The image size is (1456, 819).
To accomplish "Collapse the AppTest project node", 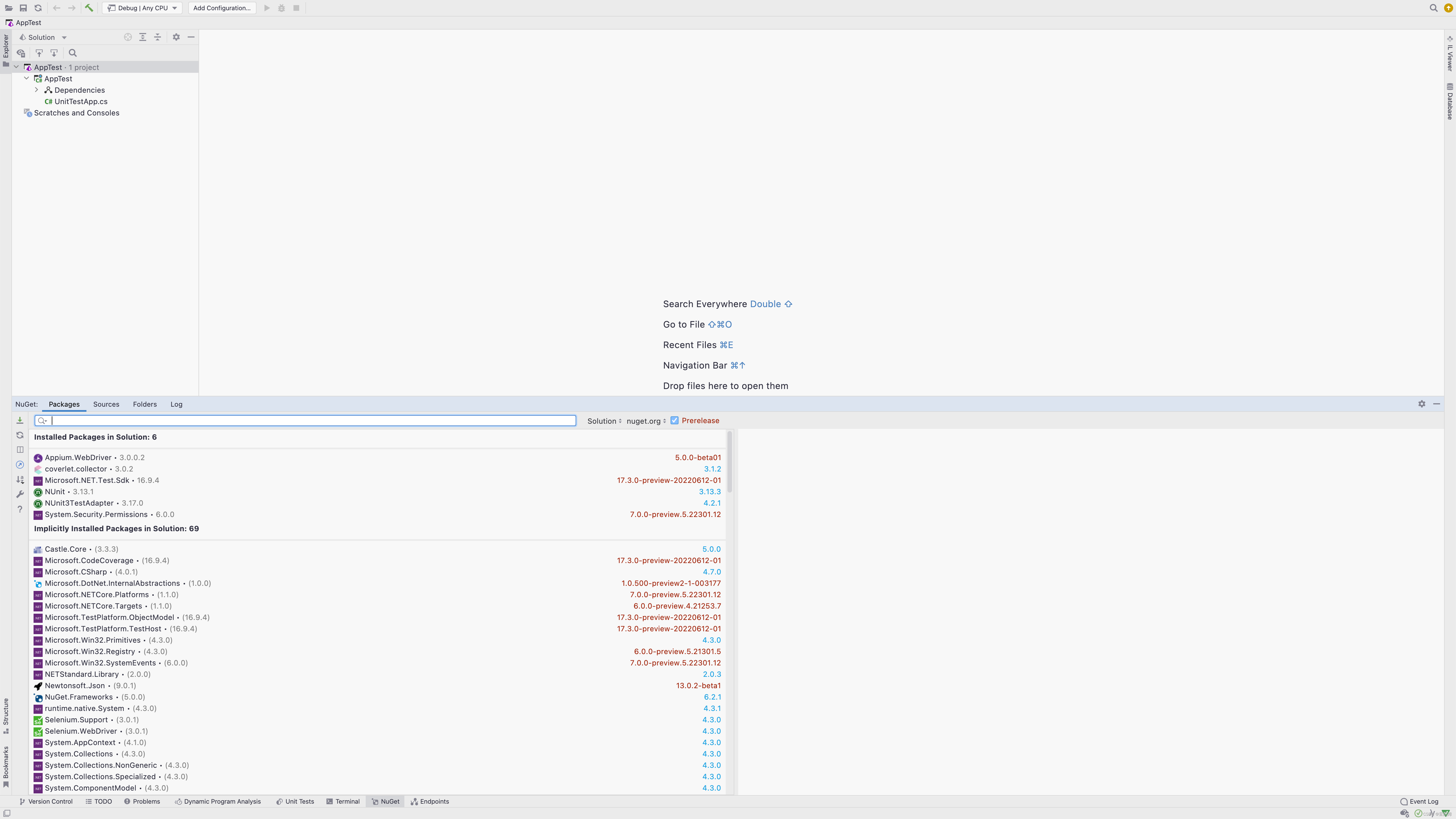I will click(26, 78).
